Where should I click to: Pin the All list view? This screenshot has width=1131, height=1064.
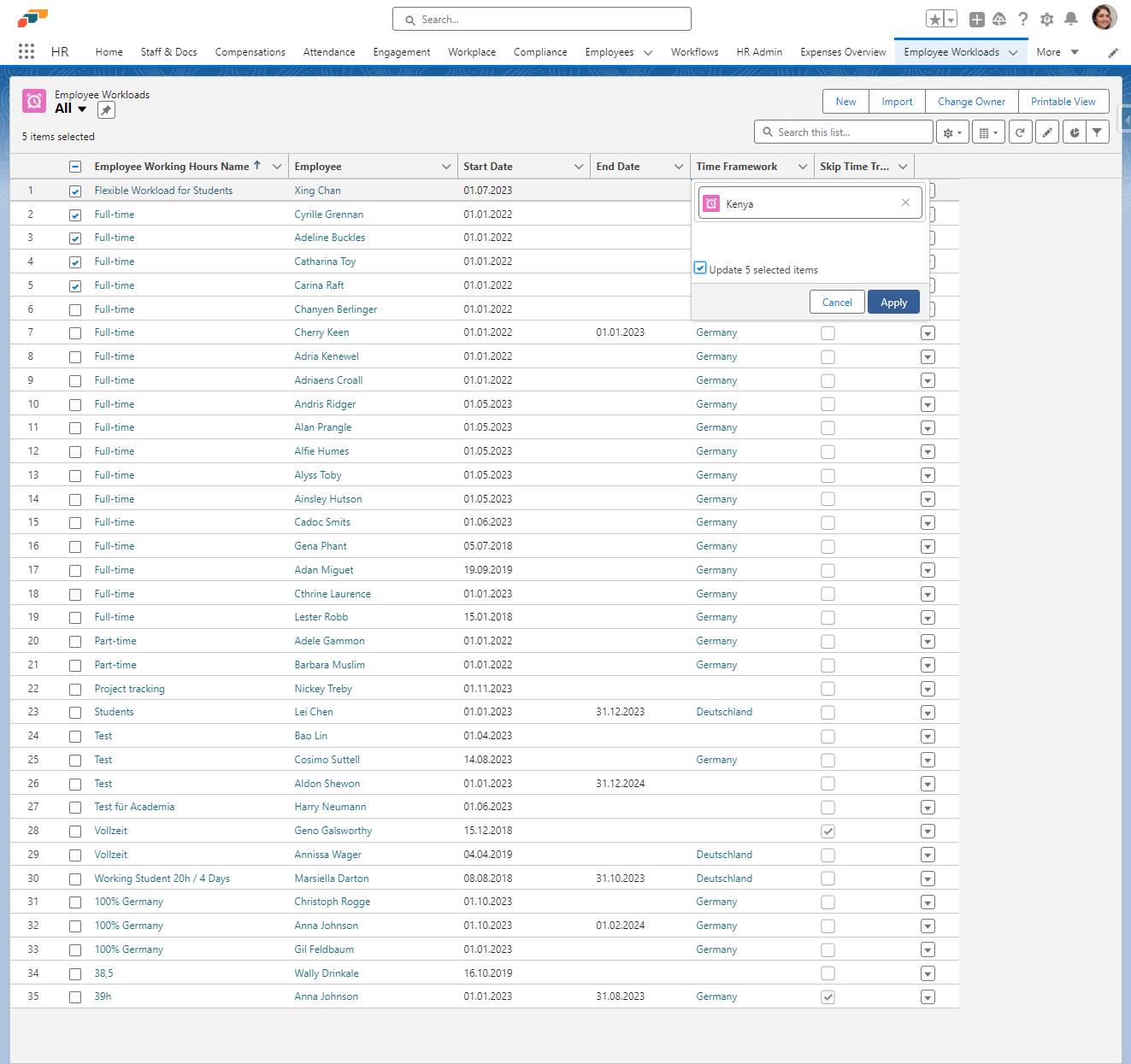pos(106,109)
